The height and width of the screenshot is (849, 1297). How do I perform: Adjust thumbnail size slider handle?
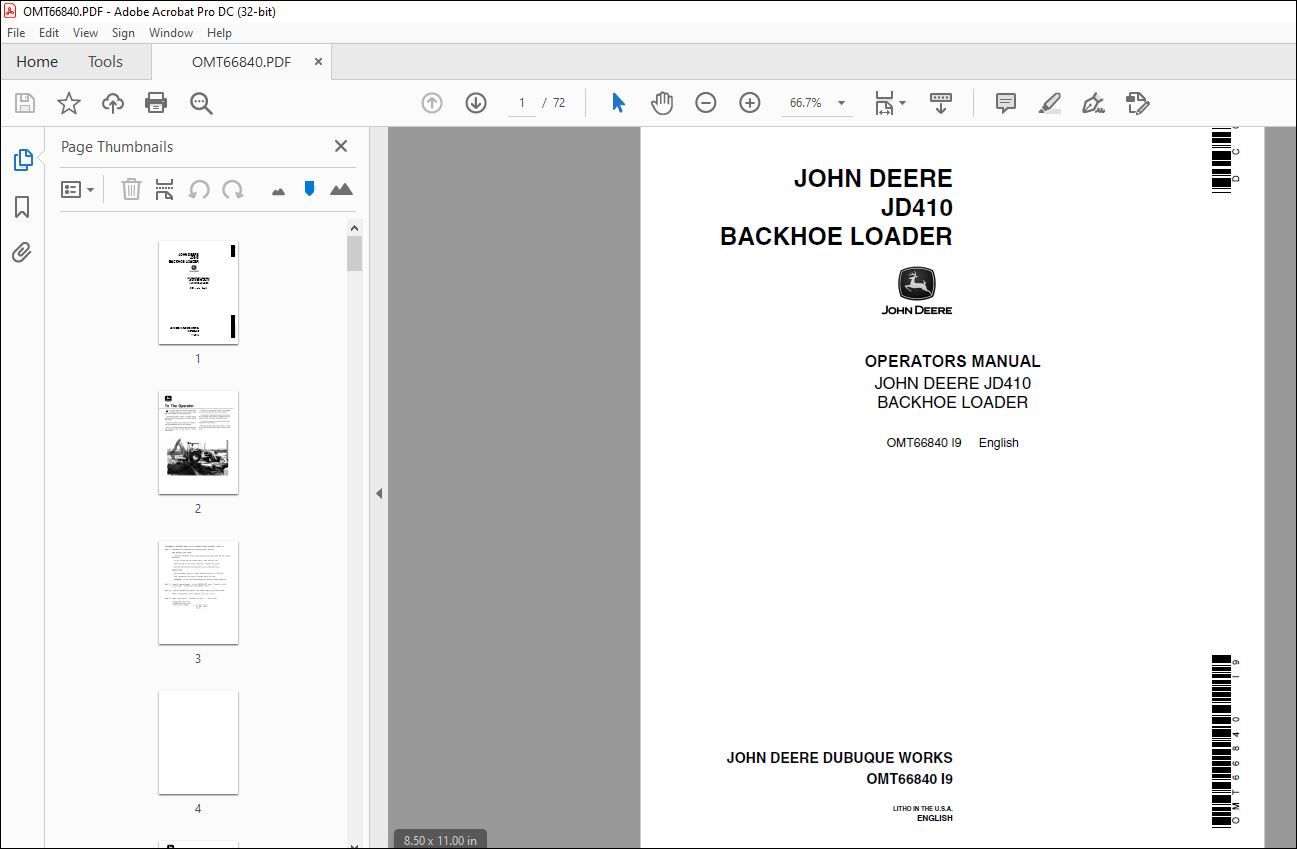309,188
